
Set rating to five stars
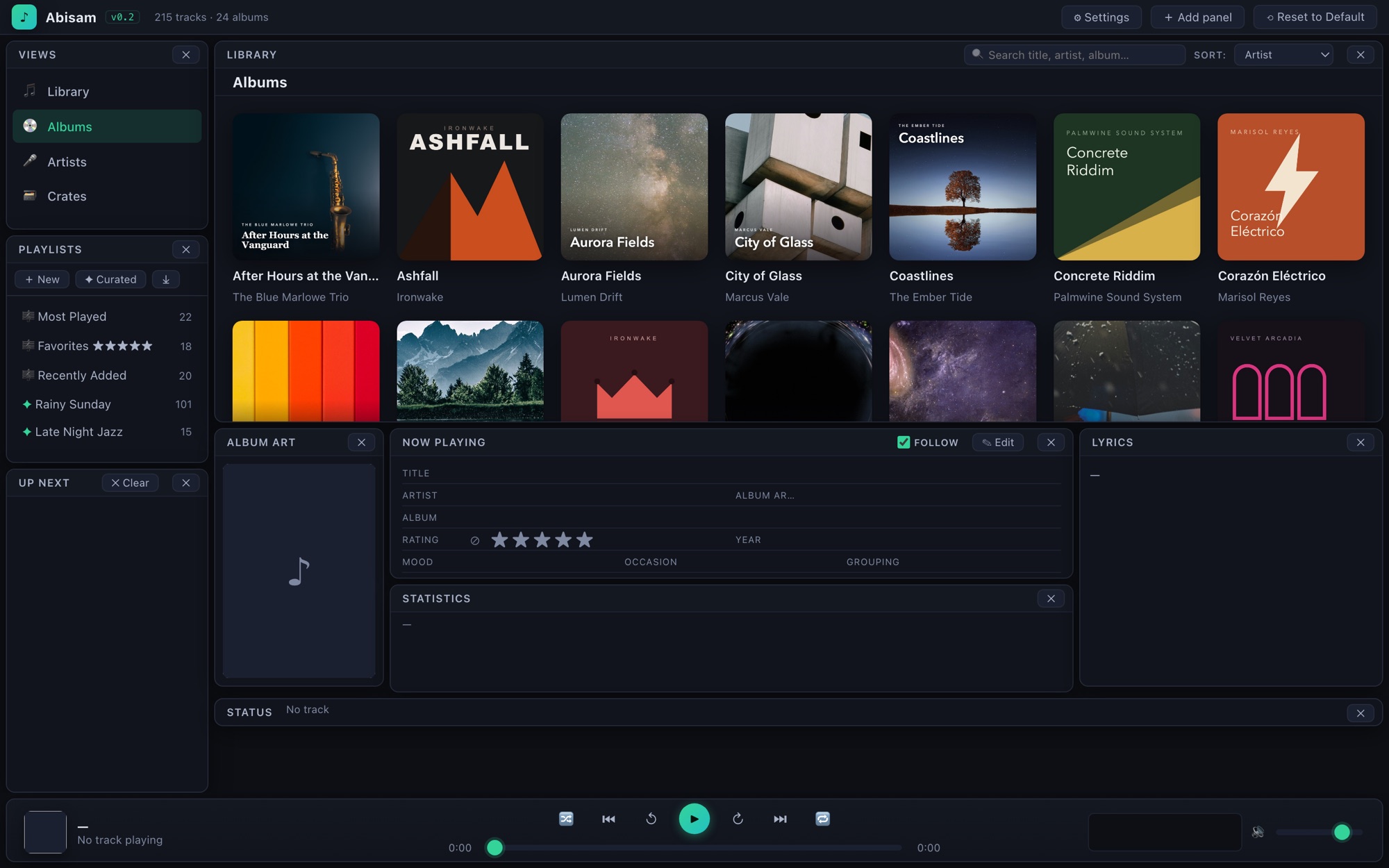tap(585, 540)
